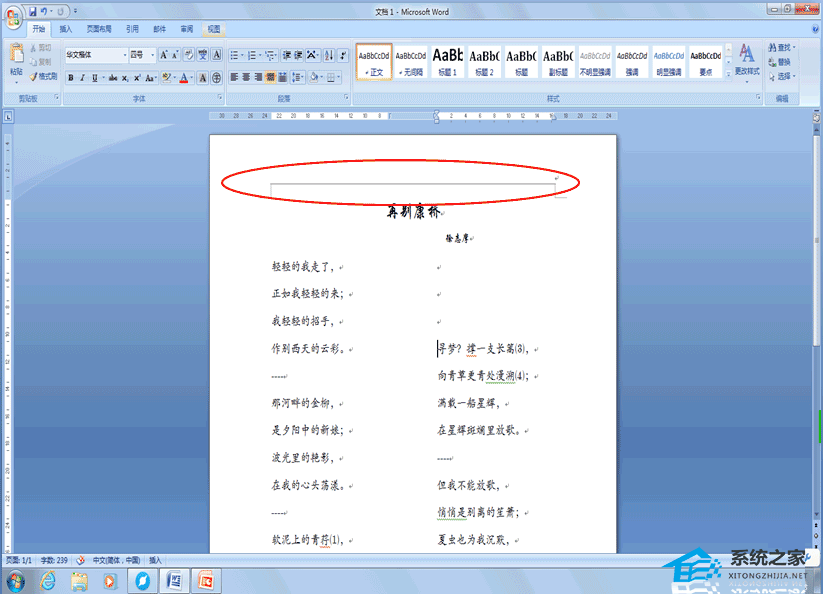Click the Shrink Font icon
Screen dimensions: 823x594
click(175, 55)
